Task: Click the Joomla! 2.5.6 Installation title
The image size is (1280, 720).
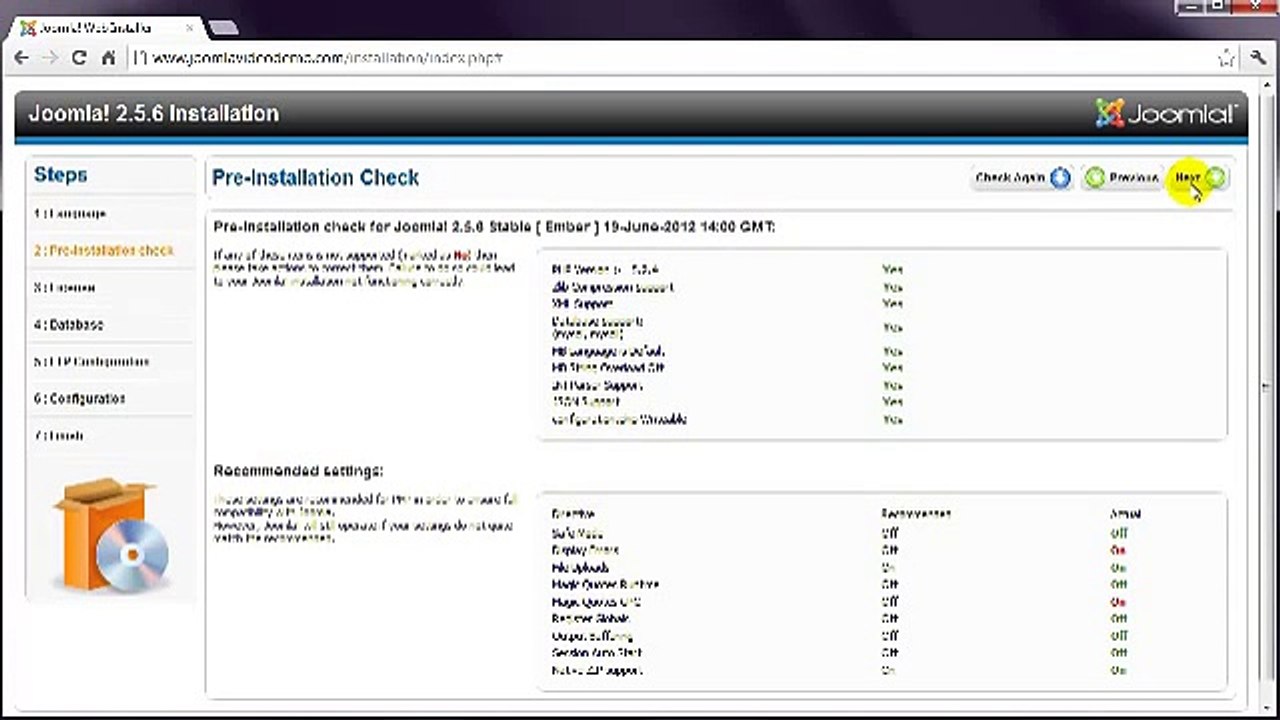Action: 153,113
